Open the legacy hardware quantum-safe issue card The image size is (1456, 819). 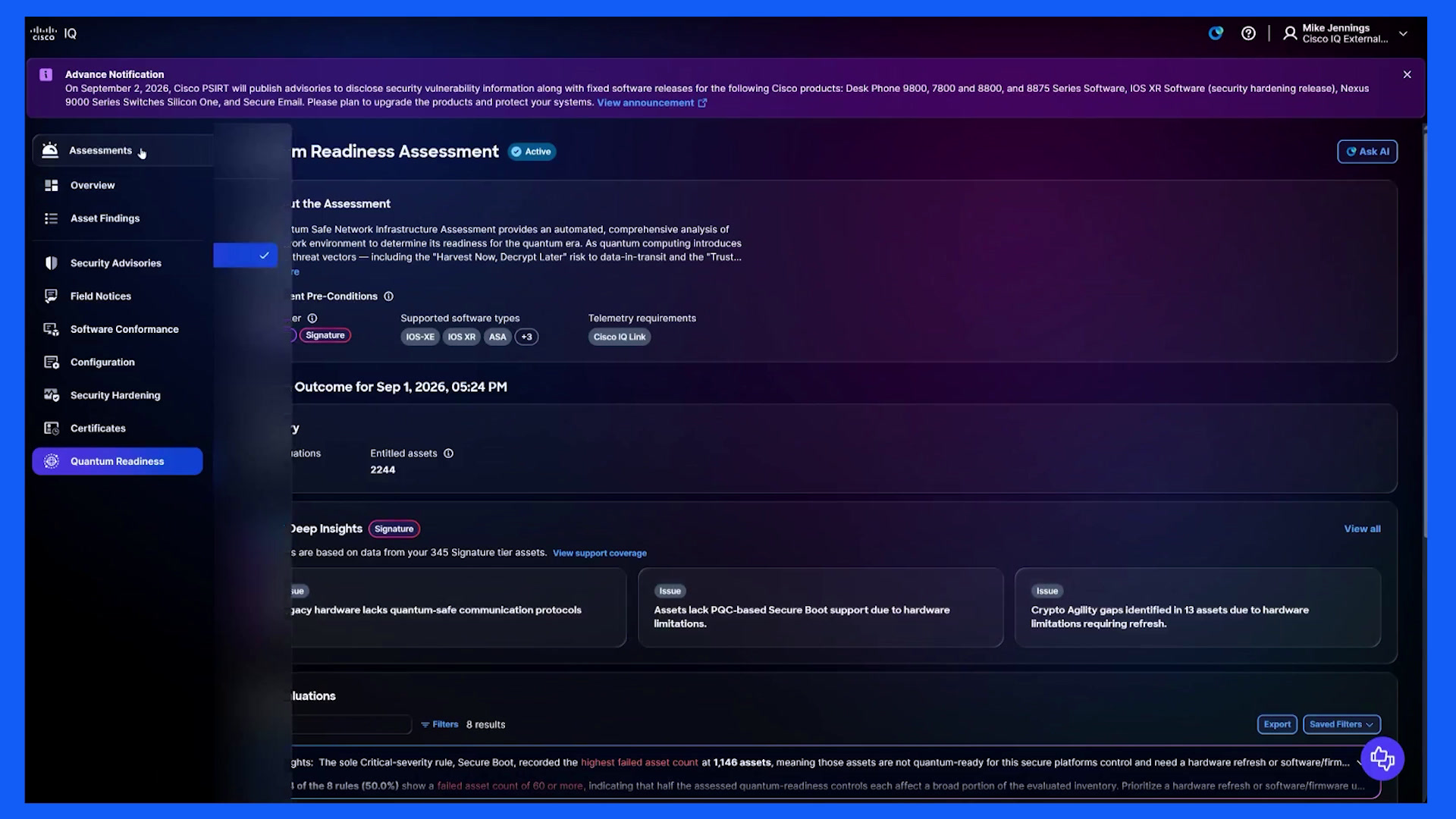[x=458, y=607]
